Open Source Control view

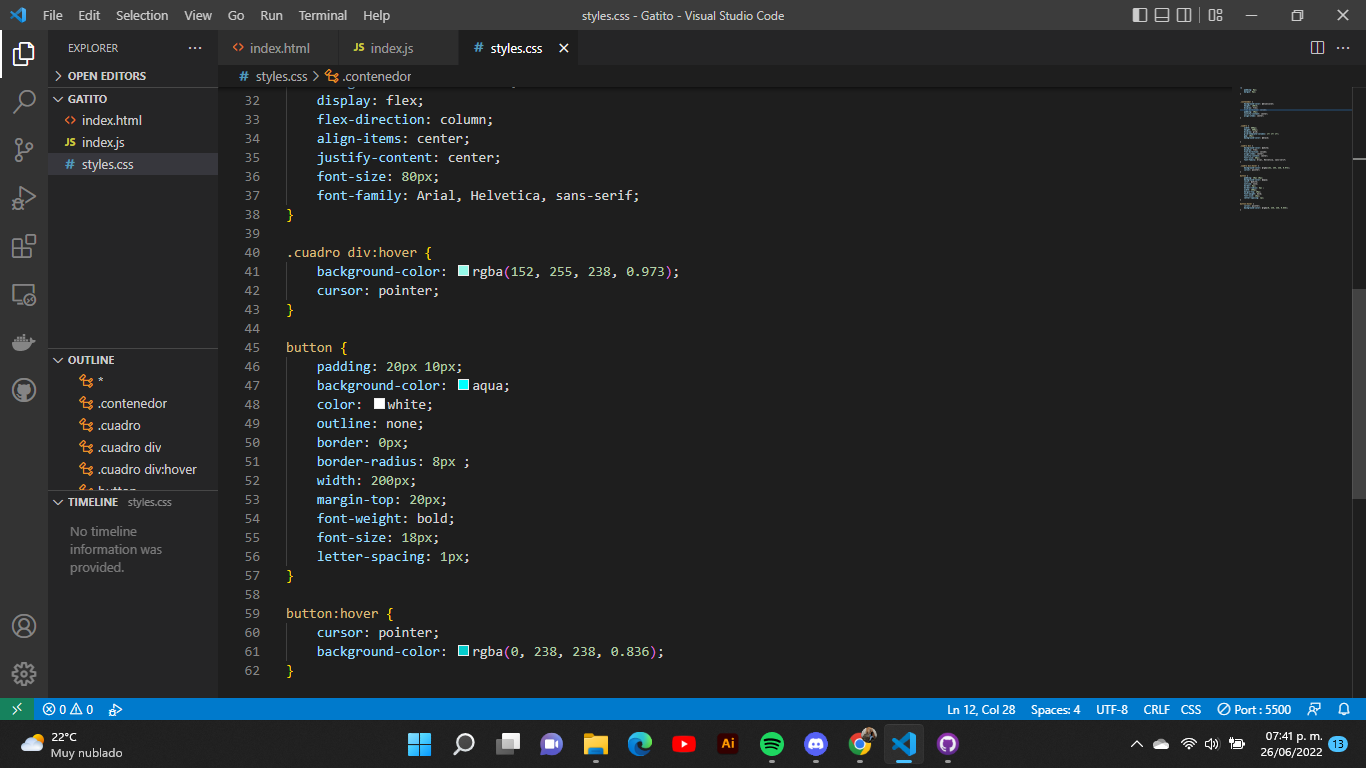(x=24, y=150)
